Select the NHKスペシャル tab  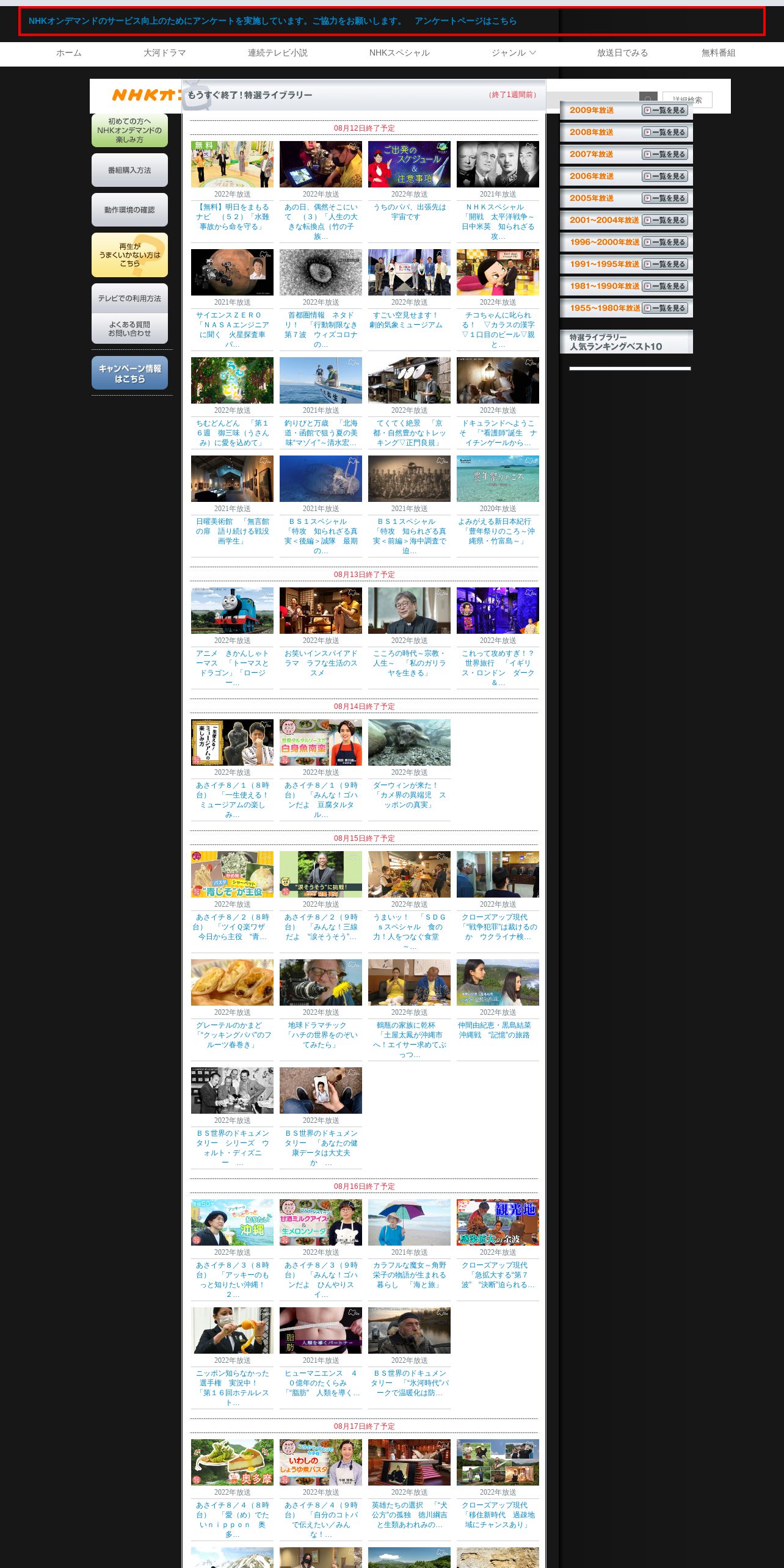point(399,53)
